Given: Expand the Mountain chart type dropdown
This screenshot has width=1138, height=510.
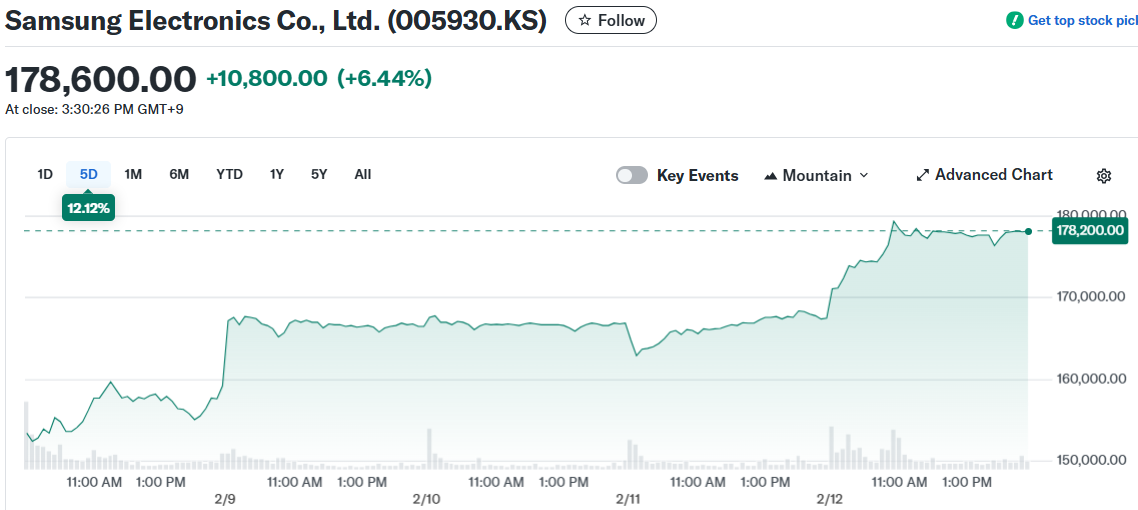Looking at the screenshot, I should coord(864,175).
